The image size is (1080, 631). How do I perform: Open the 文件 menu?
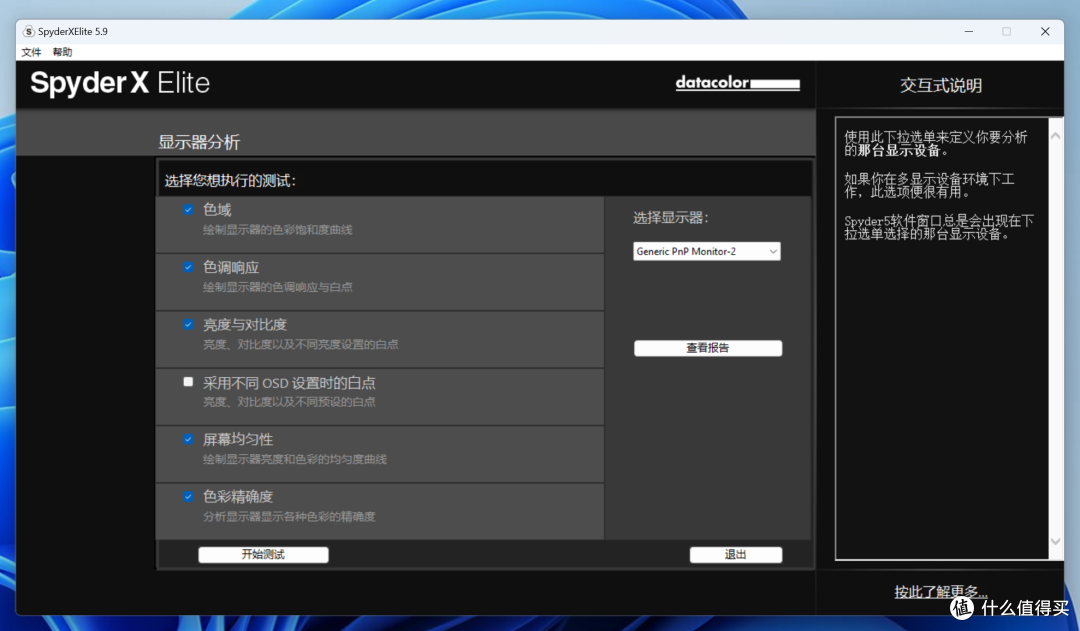[31, 52]
